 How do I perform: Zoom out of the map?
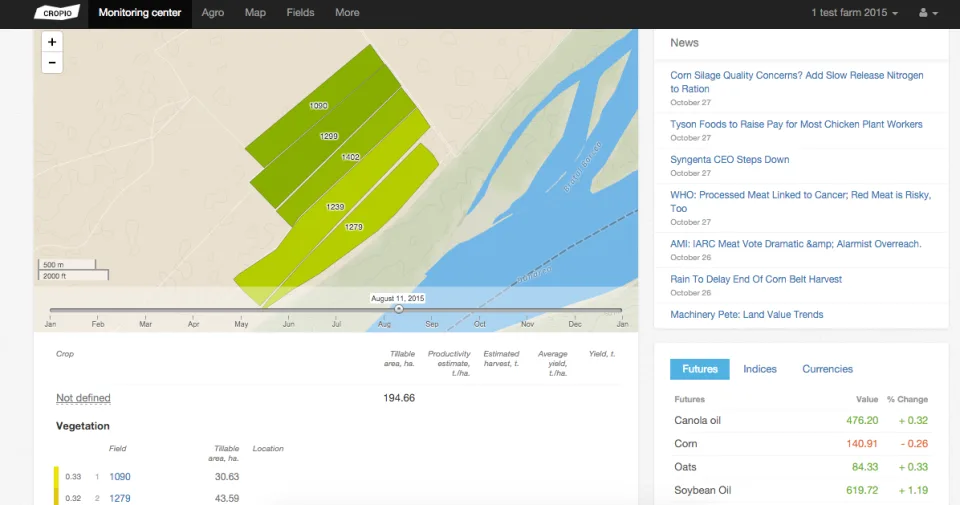click(x=52, y=62)
